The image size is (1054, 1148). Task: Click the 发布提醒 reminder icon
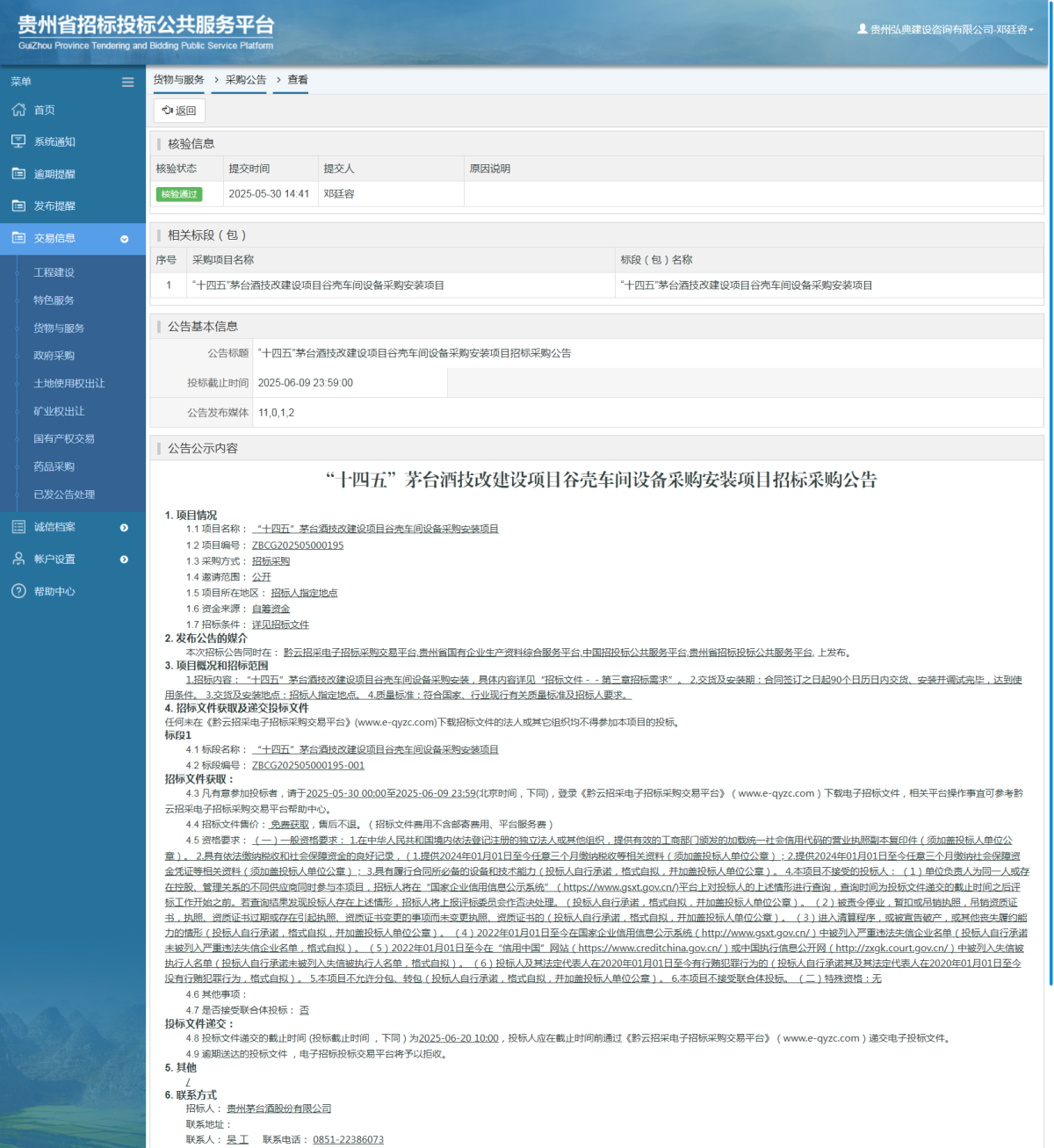pos(18,206)
